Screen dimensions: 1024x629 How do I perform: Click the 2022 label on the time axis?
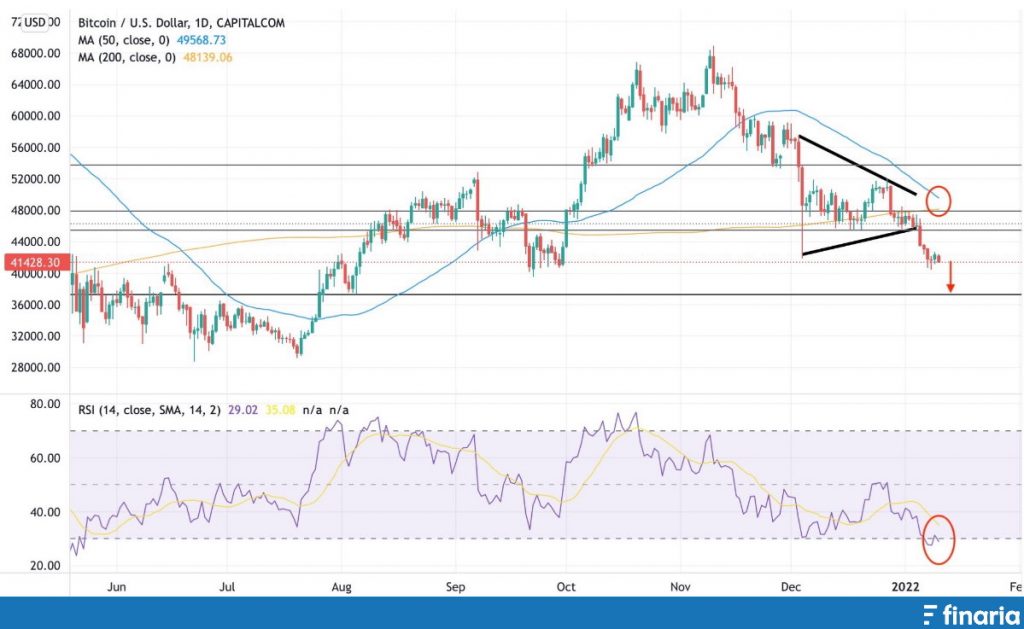coord(906,587)
